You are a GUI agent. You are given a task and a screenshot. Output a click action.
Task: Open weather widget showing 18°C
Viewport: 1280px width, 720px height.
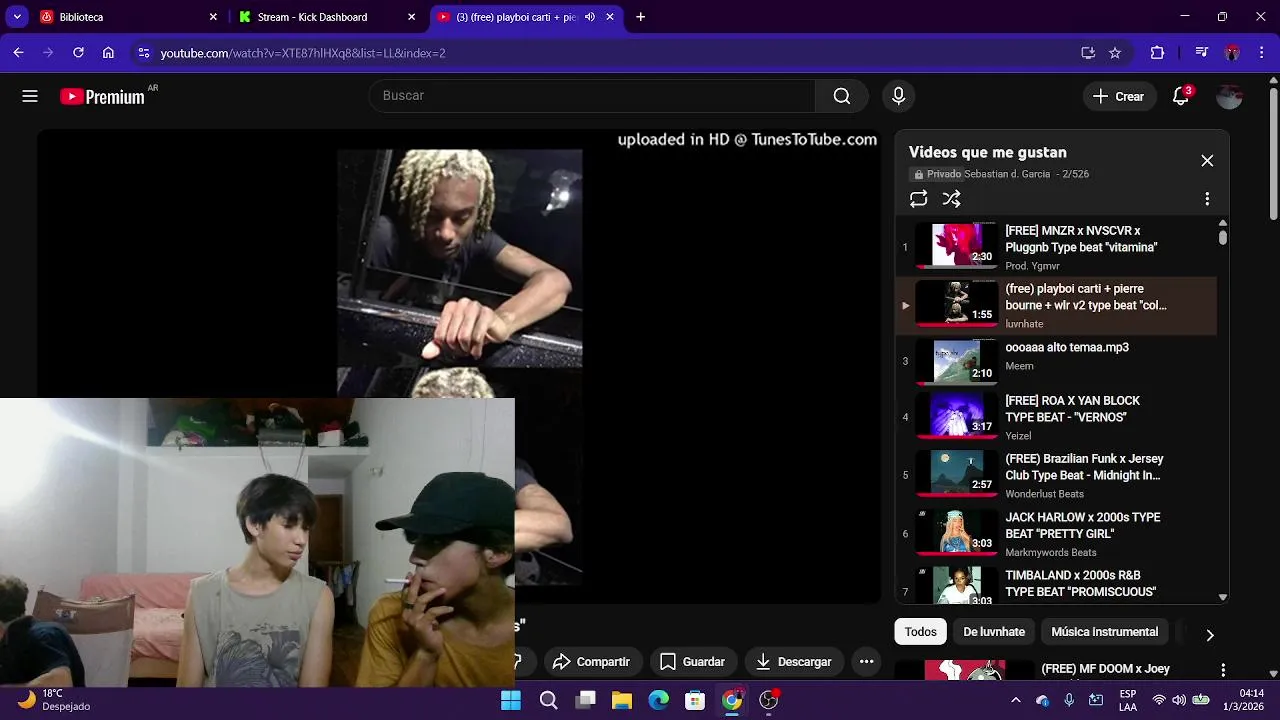[x=56, y=700]
